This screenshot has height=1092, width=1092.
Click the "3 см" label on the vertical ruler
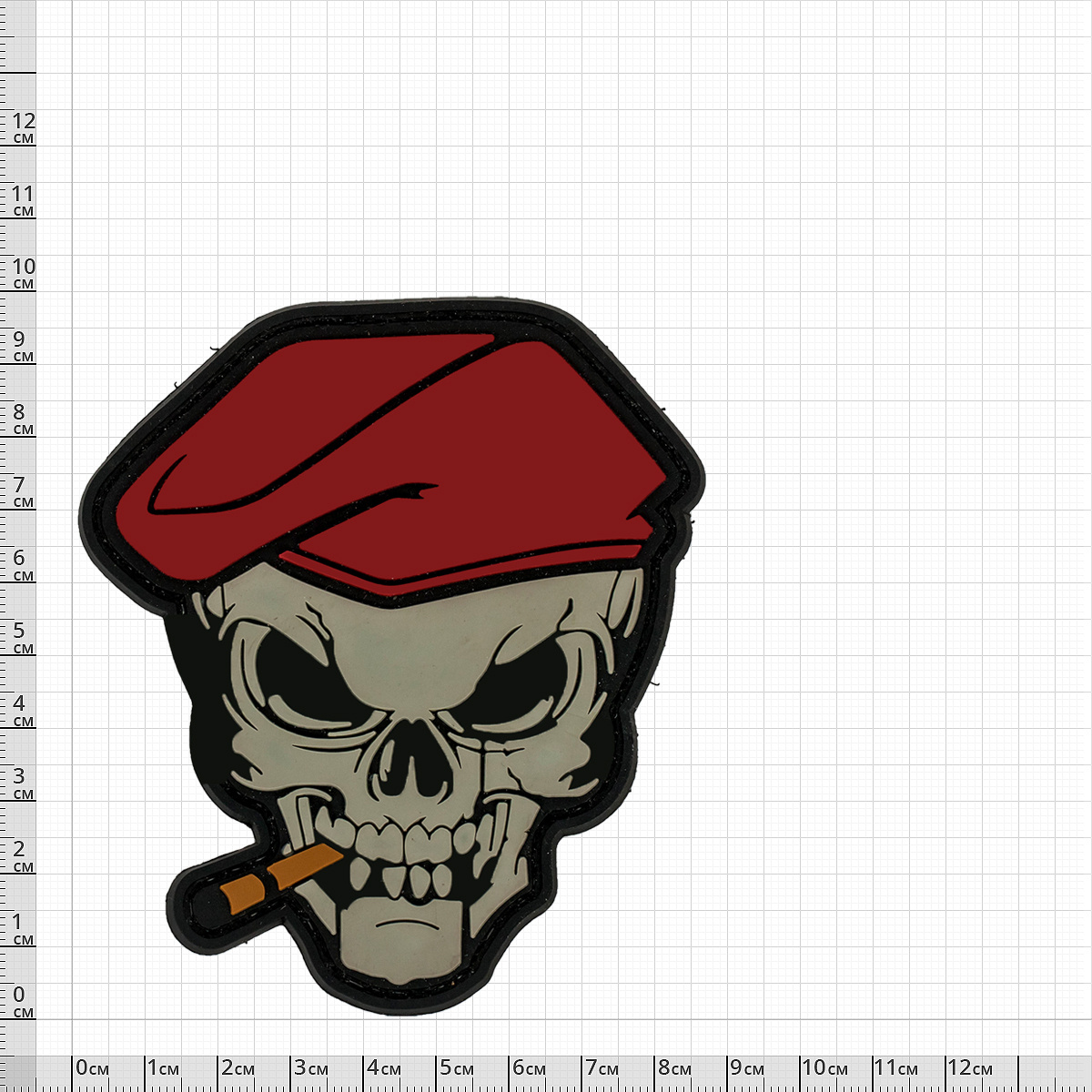pos(24,784)
